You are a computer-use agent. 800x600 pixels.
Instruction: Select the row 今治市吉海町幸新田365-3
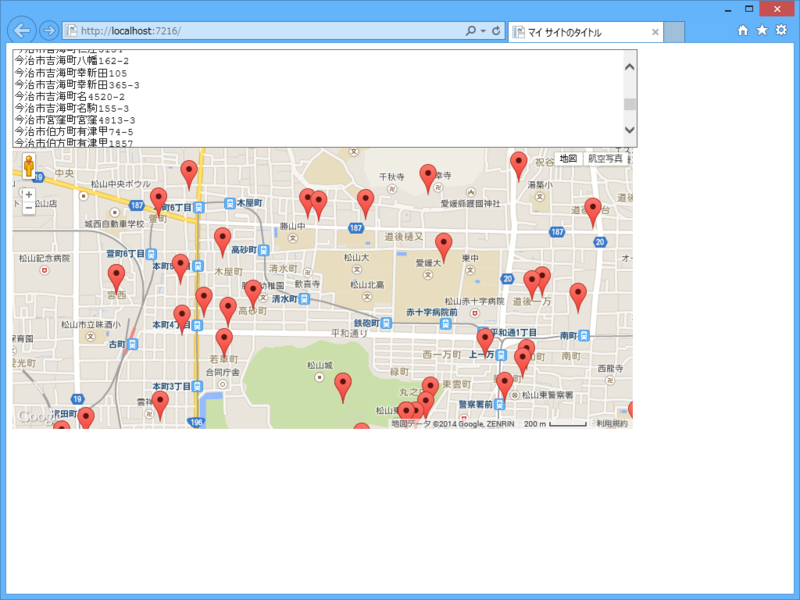[77, 85]
